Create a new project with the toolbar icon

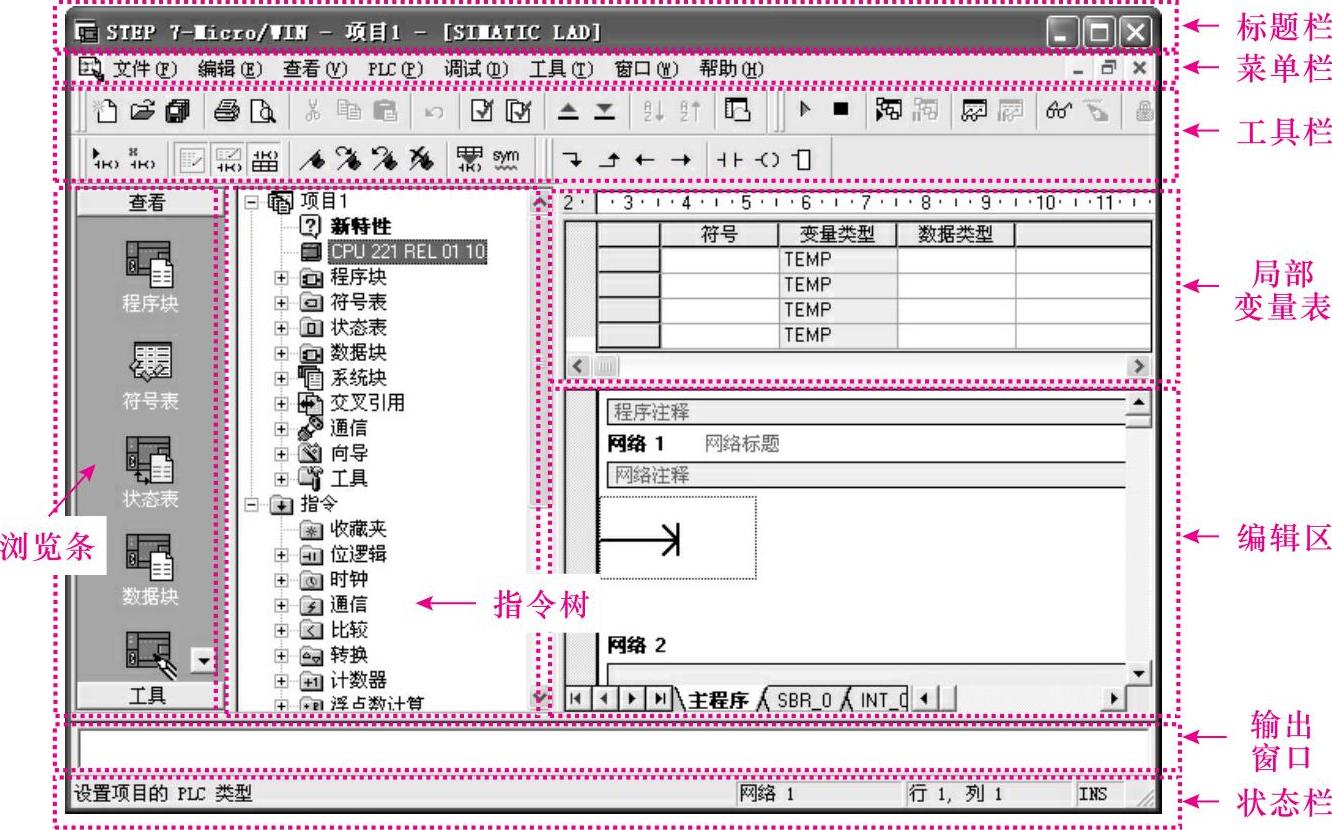[105, 111]
